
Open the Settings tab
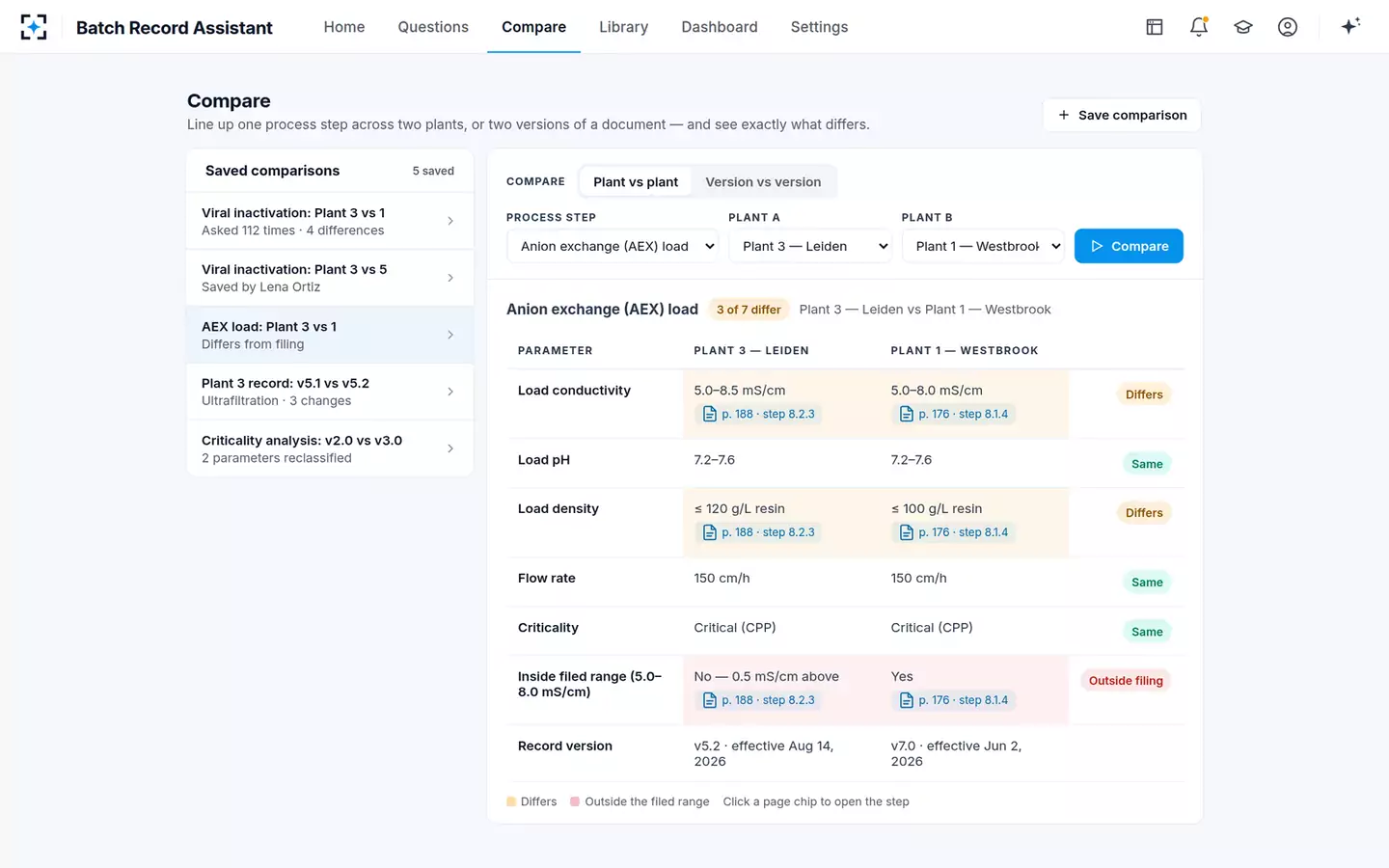819,27
